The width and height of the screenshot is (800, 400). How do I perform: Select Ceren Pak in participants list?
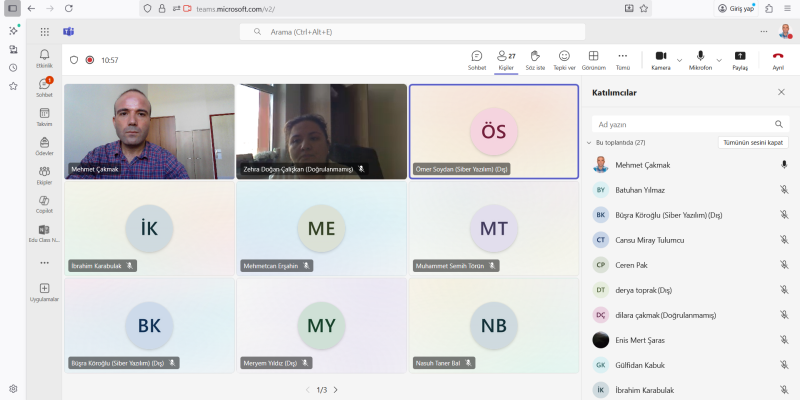tap(690, 265)
